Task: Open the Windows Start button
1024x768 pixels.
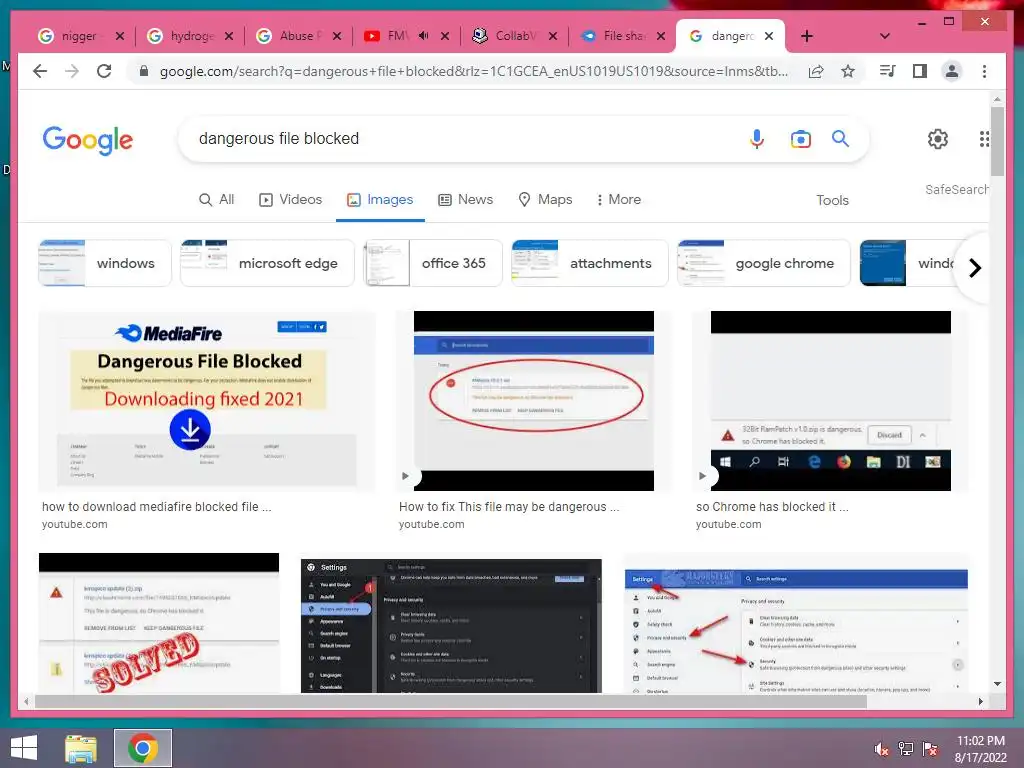Action: coord(24,748)
